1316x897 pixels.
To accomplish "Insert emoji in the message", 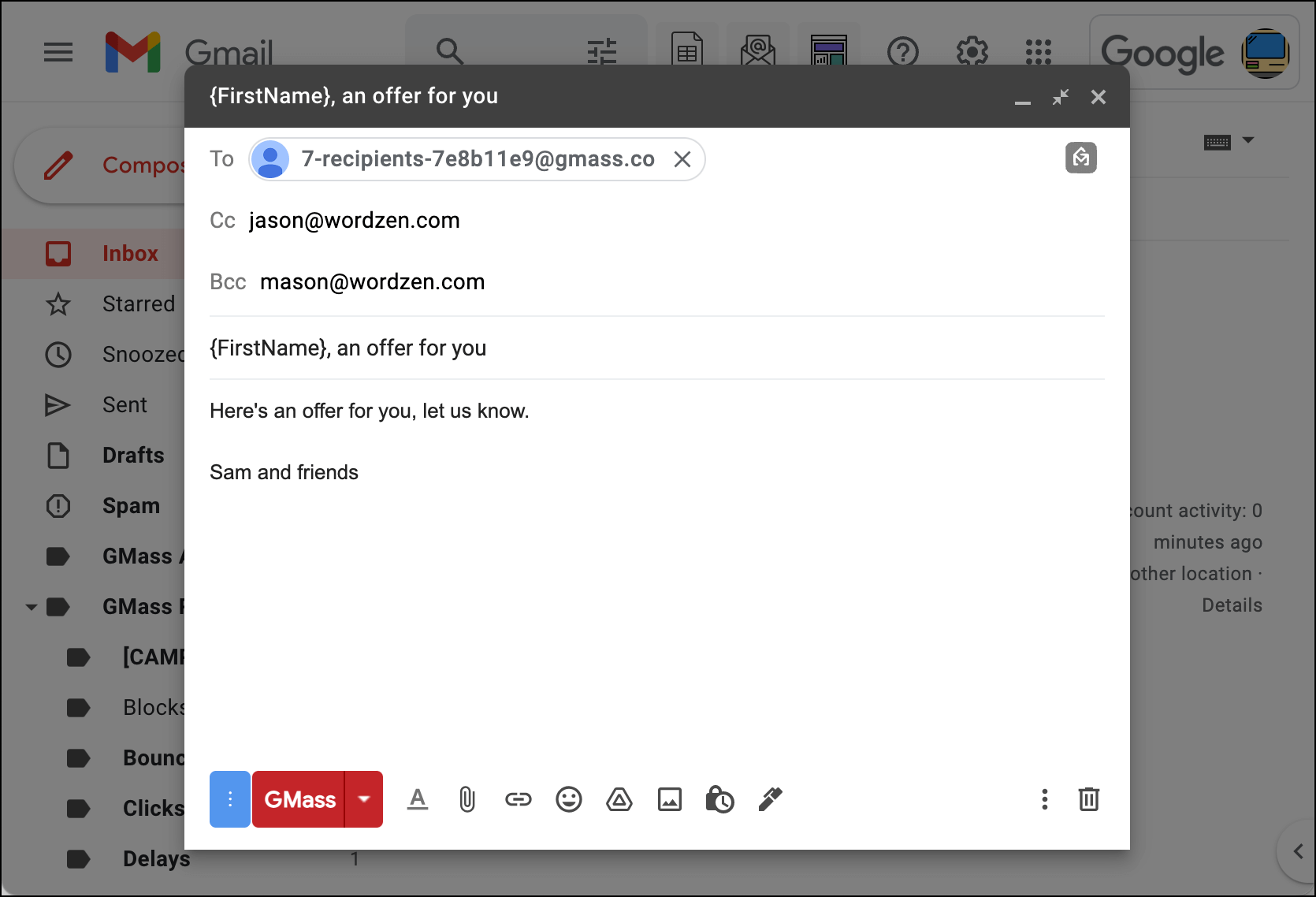I will 569,799.
